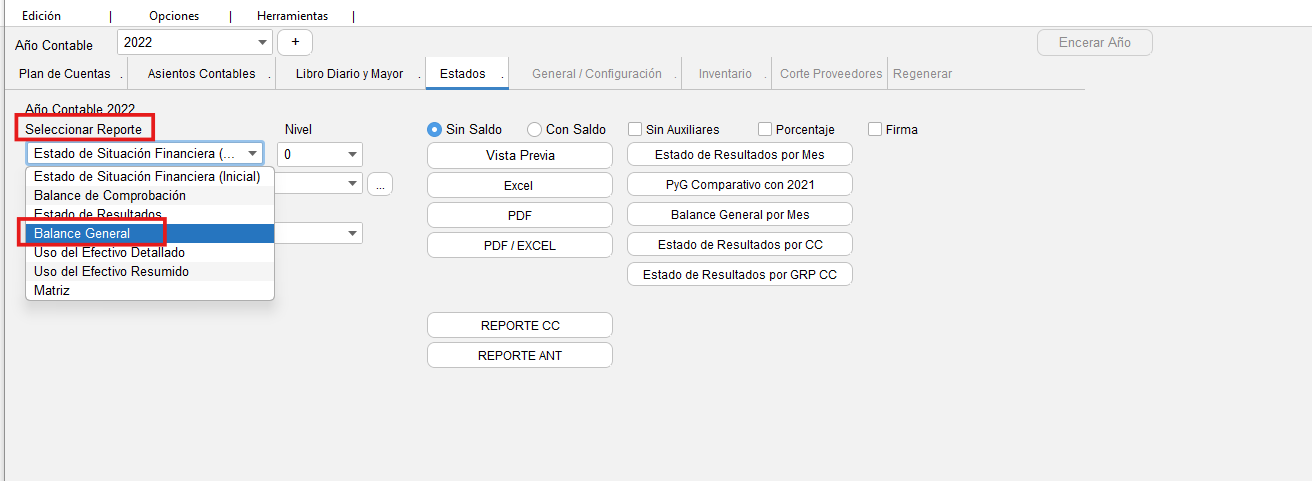This screenshot has width=1312, height=481.
Task: Expand the Año Contable 2022 dropdown
Action: tap(263, 42)
